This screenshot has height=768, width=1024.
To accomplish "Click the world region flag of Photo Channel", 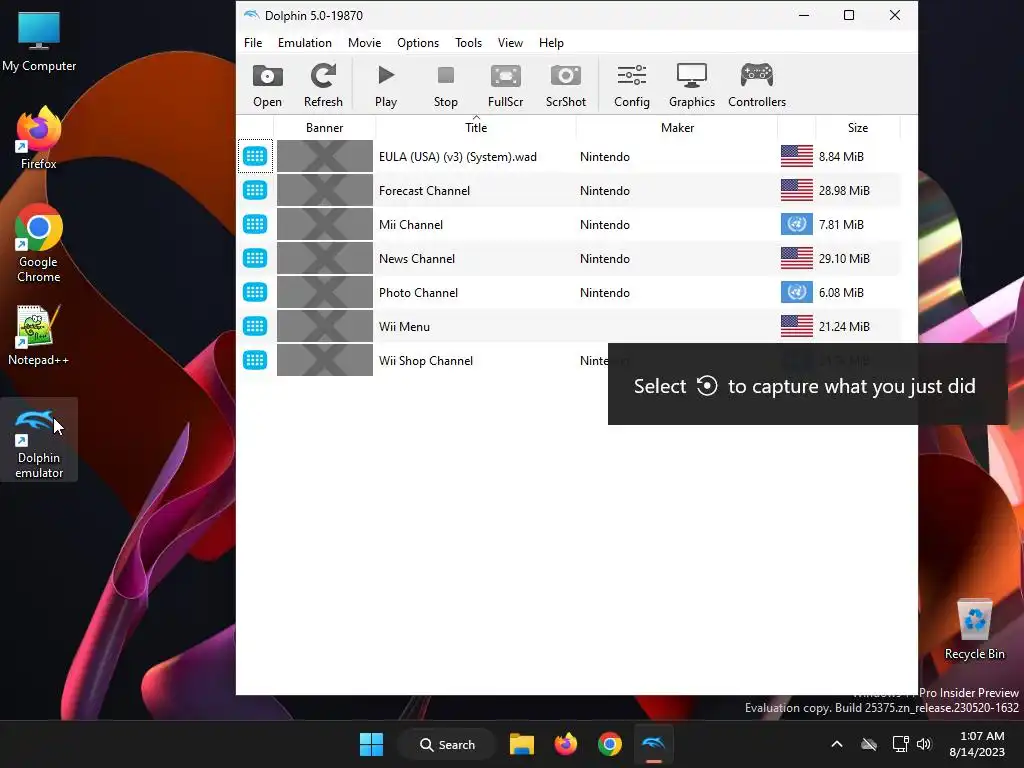I will [x=797, y=292].
